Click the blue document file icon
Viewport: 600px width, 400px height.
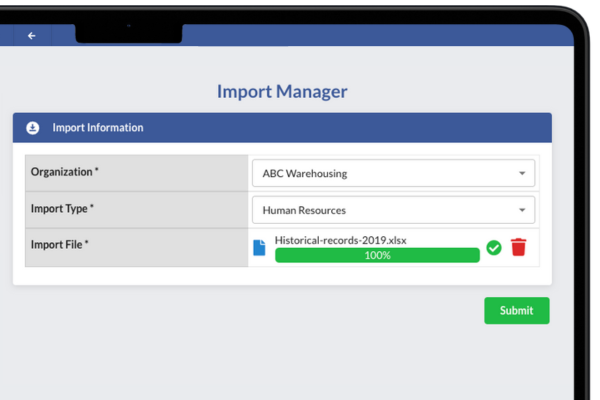pos(259,247)
